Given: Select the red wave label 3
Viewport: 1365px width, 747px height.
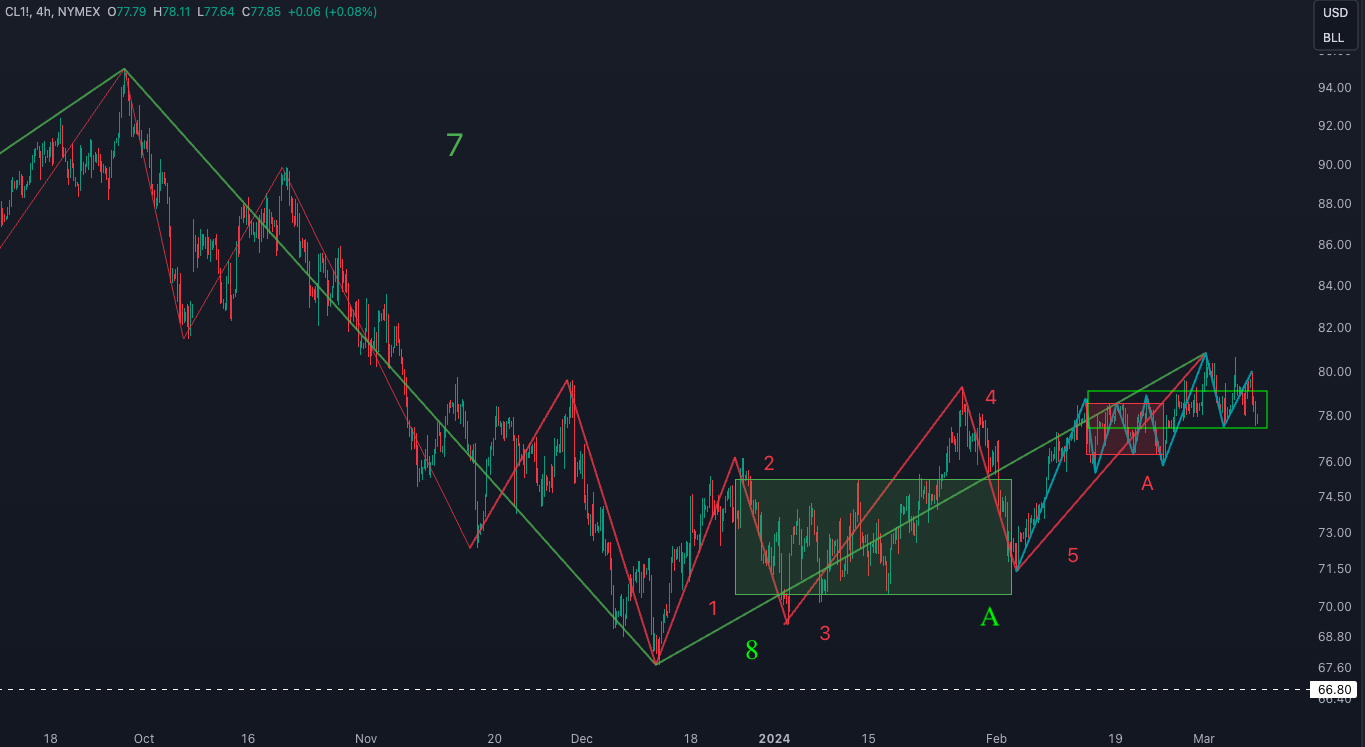Looking at the screenshot, I should tap(825, 633).
